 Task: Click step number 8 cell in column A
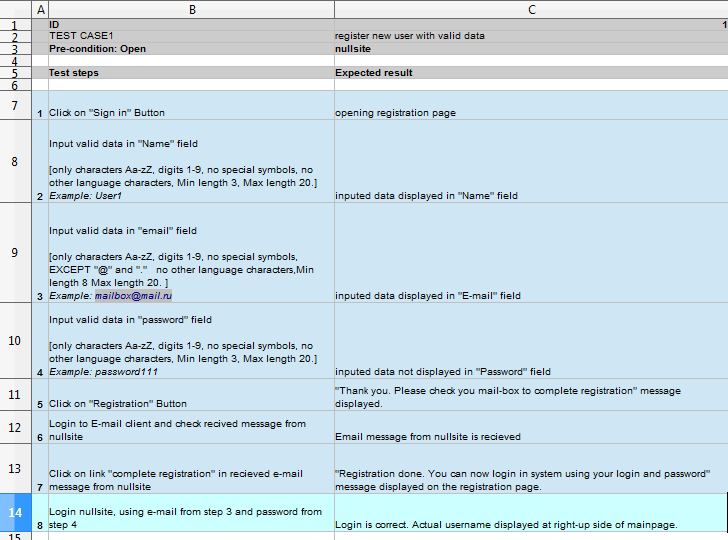[40, 513]
